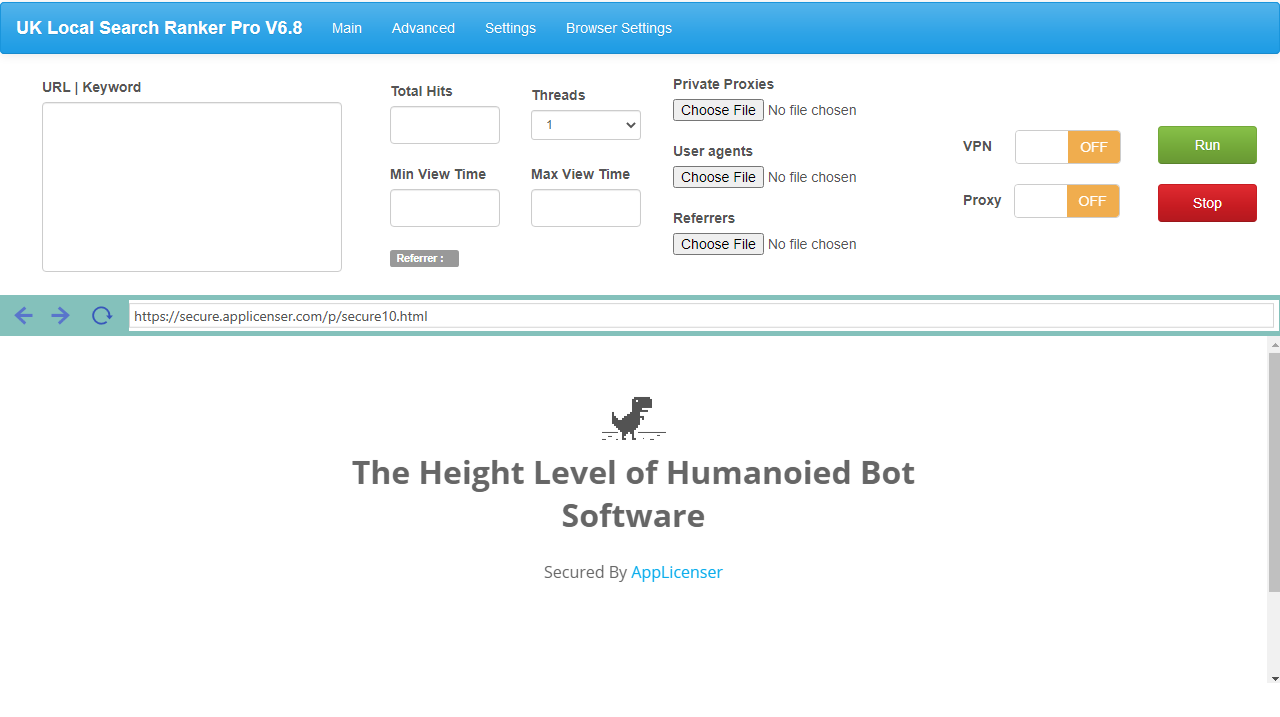
Task: Click the page vertical scrollbar down arrow
Action: (1273, 678)
